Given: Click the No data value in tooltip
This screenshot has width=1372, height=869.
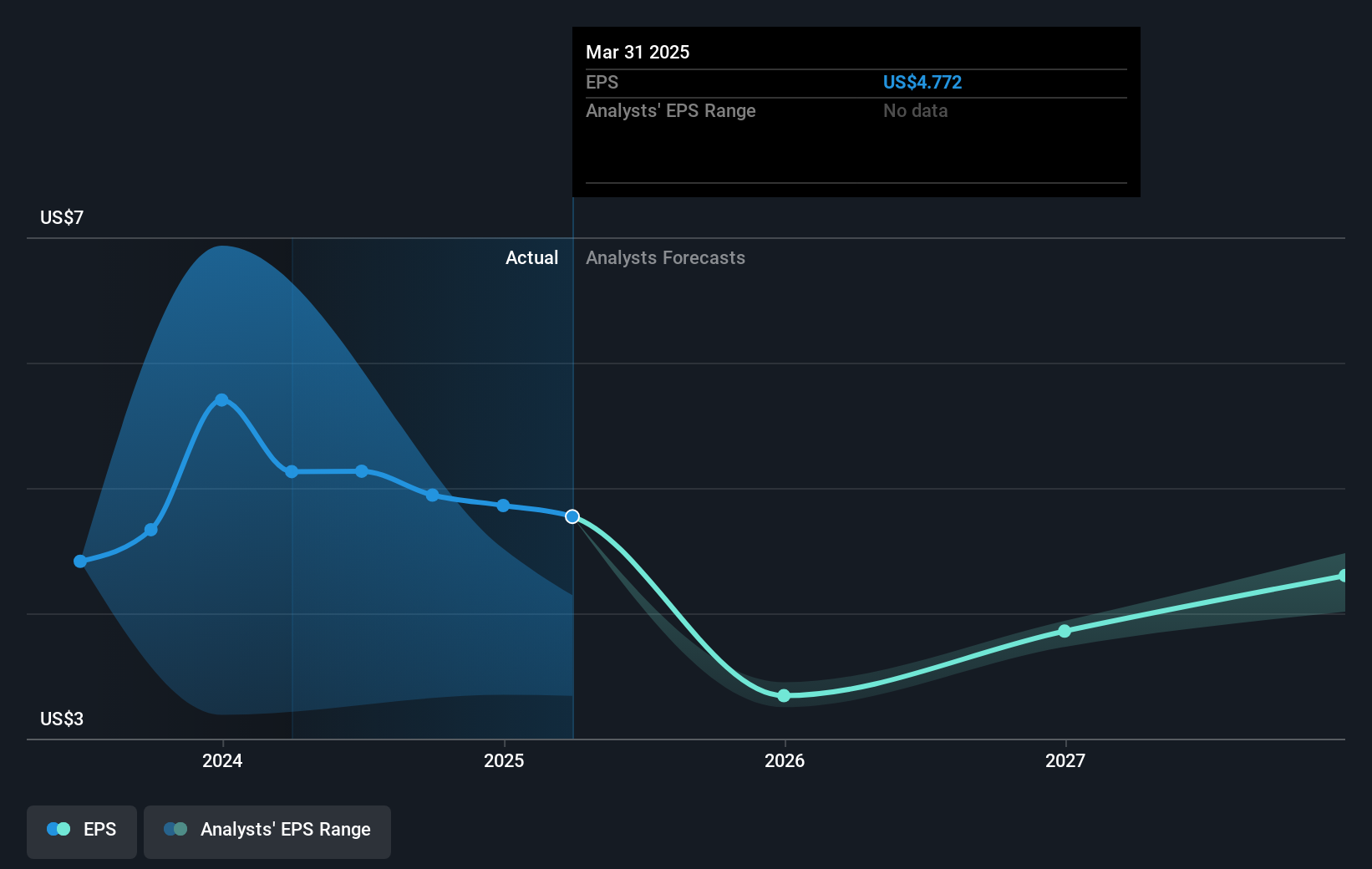Looking at the screenshot, I should pyautogui.click(x=915, y=110).
